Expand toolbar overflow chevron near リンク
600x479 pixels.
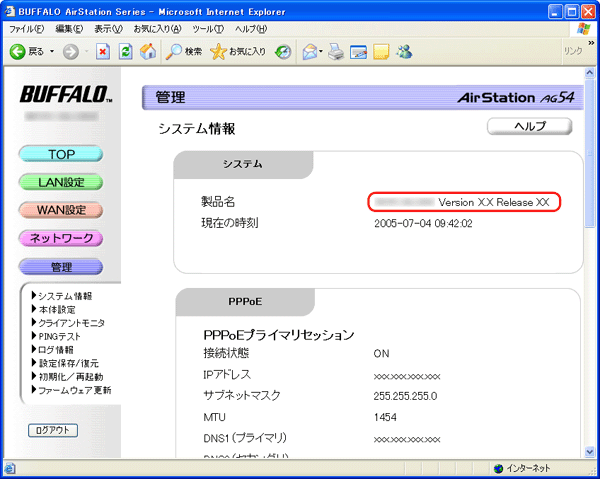[x=591, y=42]
